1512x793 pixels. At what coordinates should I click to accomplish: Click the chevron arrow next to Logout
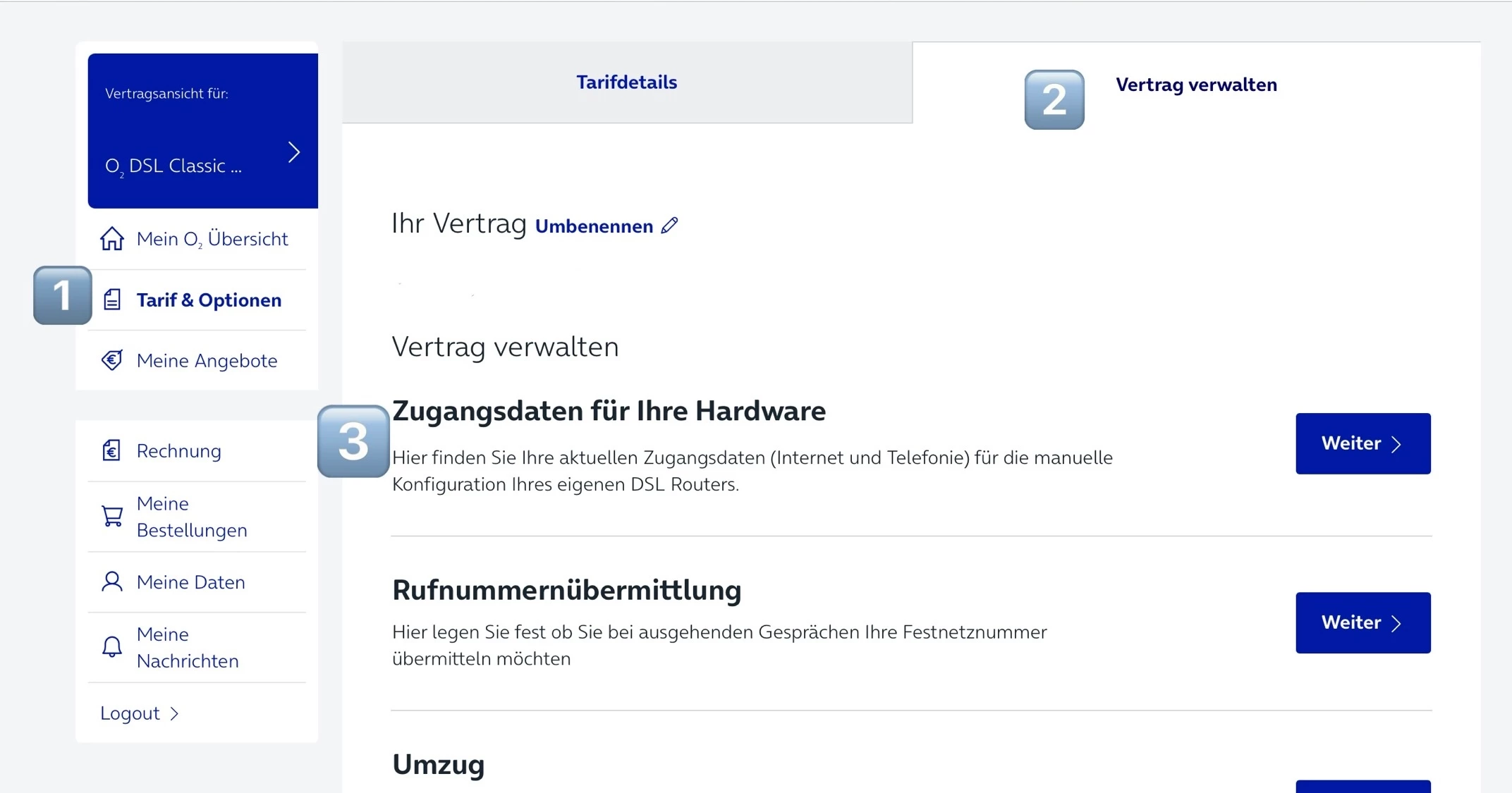(175, 714)
